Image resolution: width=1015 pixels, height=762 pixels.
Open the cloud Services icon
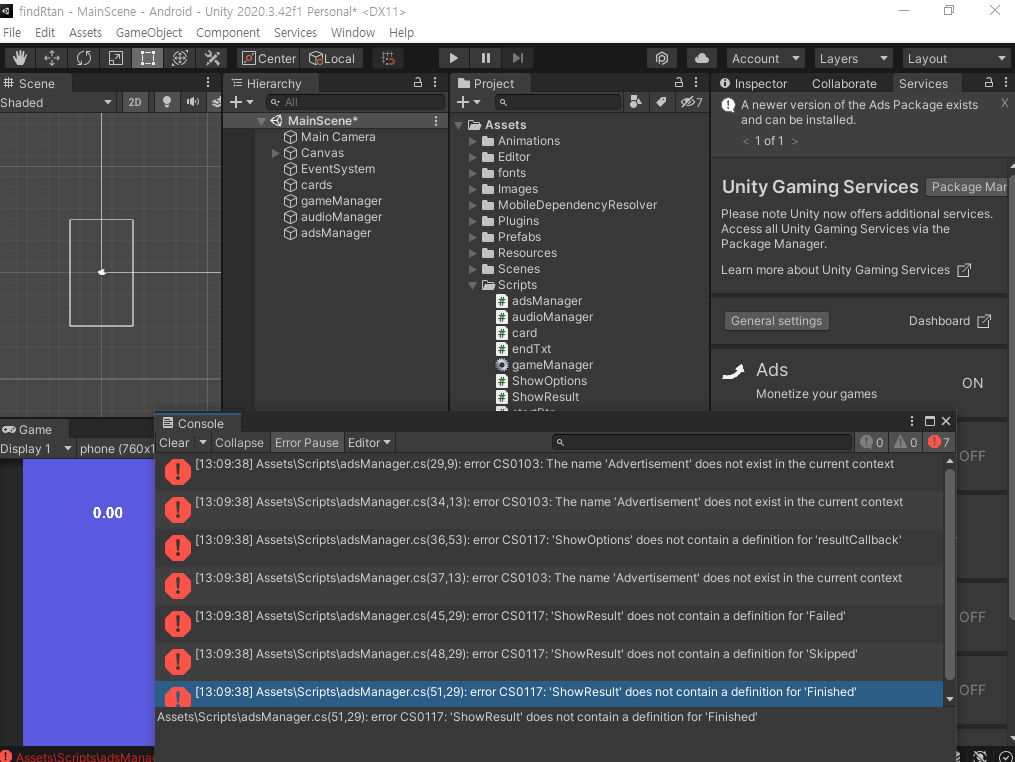click(x=702, y=58)
